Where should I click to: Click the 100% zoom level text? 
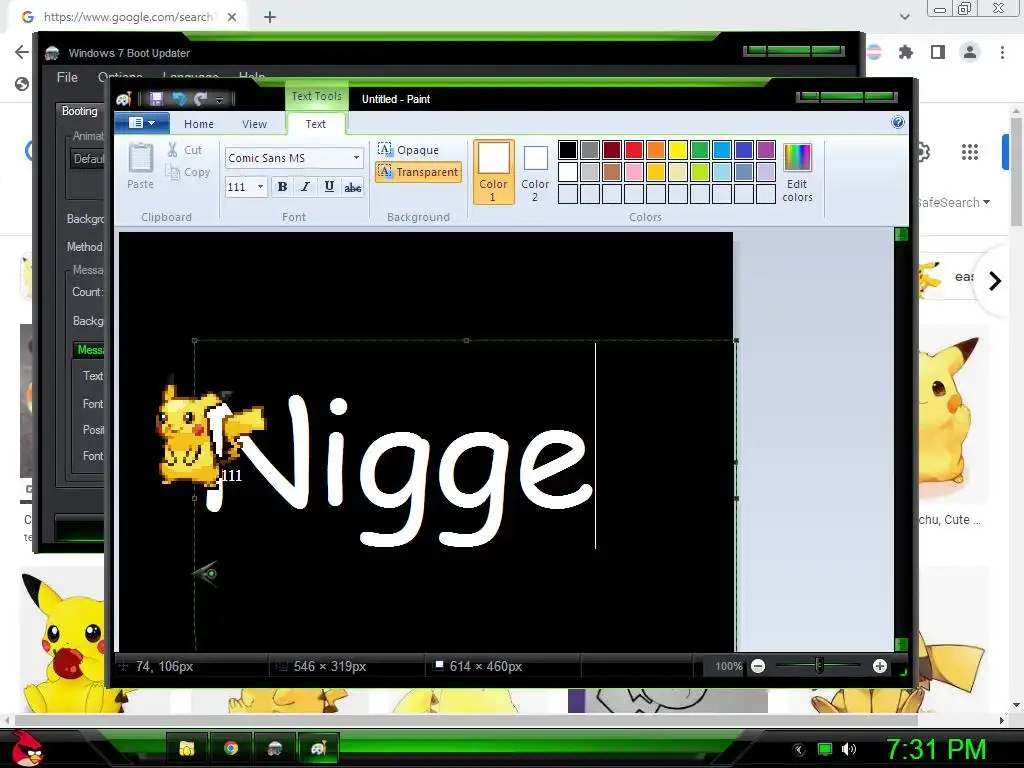coord(728,666)
